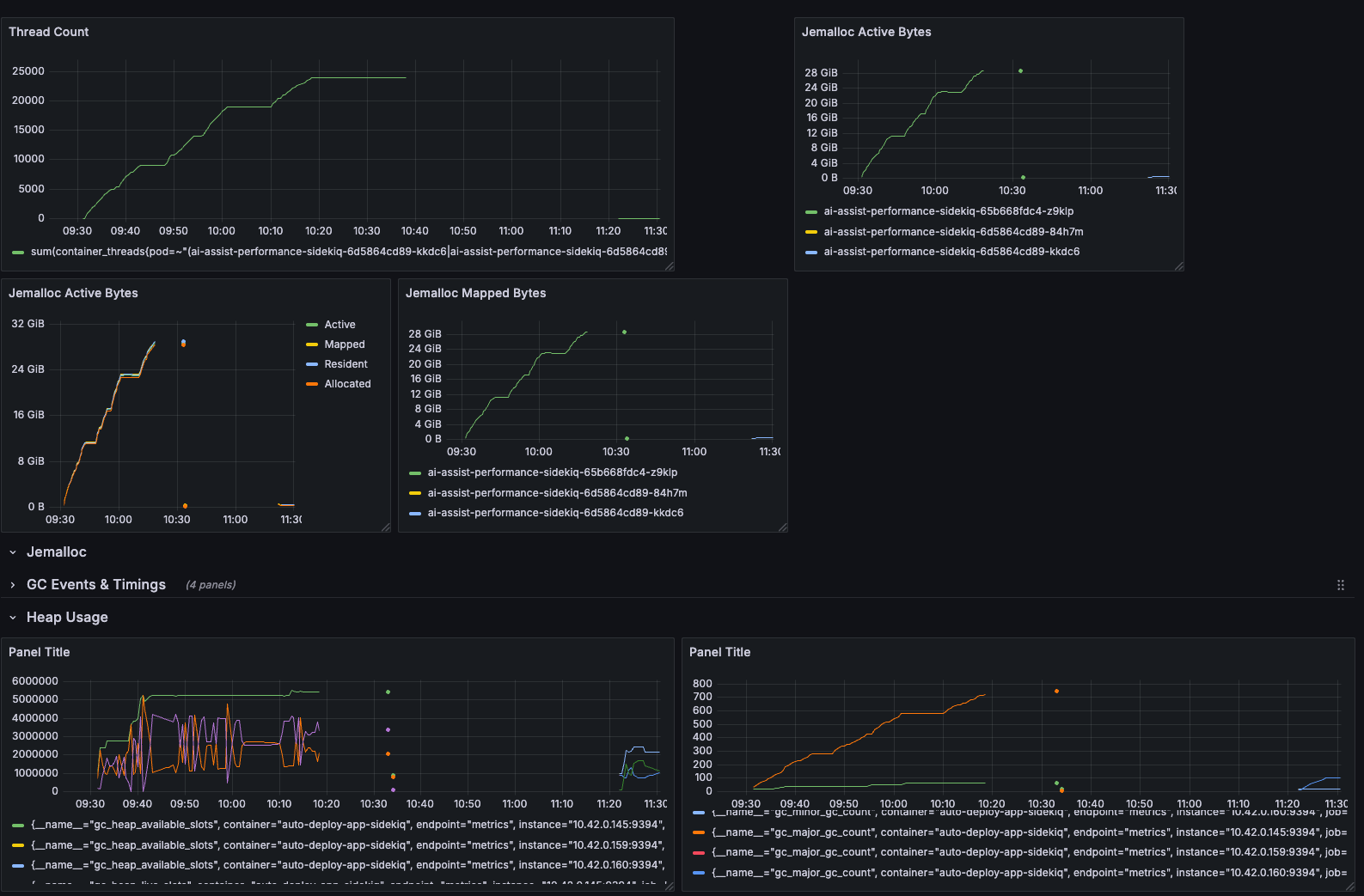Click resize handle of panel with Allocated legend
Viewport: 1364px width, 896px height.
pos(386,527)
